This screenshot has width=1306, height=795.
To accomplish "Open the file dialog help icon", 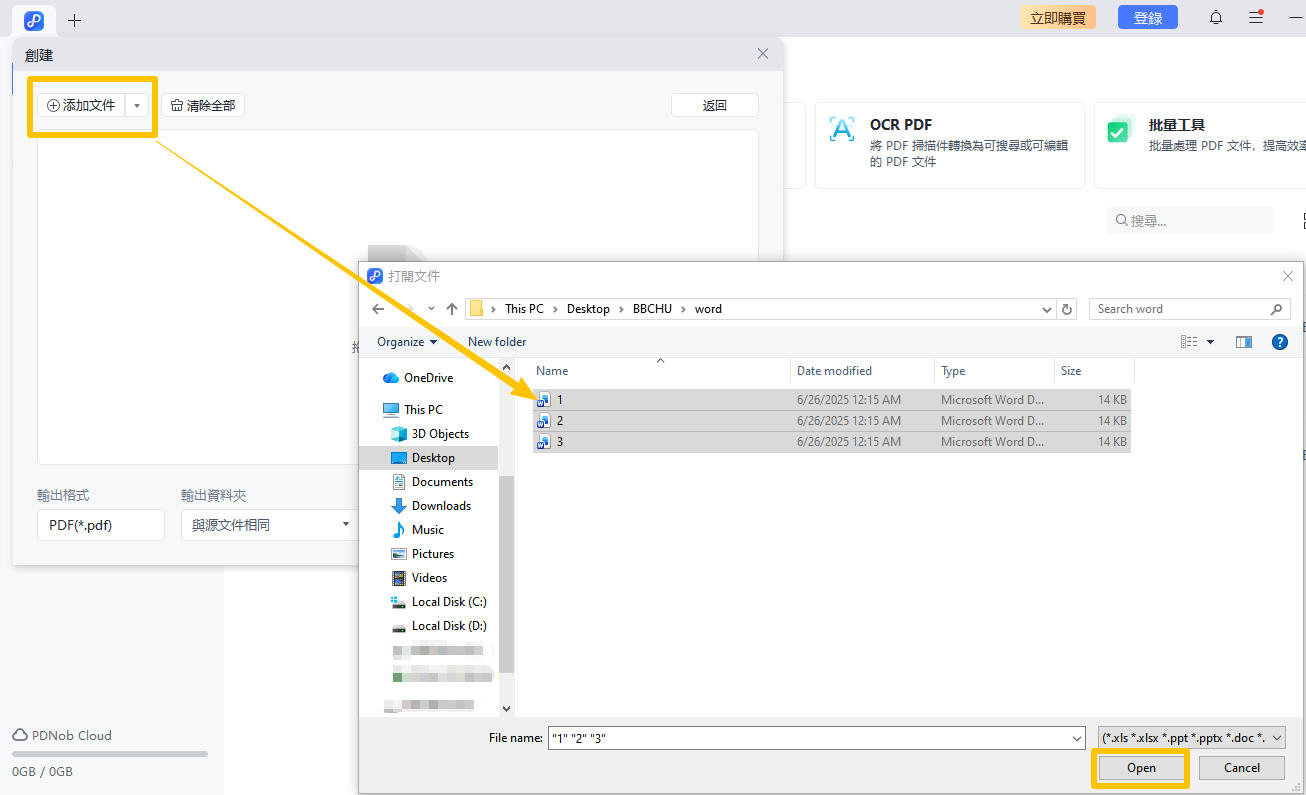I will click(x=1279, y=342).
